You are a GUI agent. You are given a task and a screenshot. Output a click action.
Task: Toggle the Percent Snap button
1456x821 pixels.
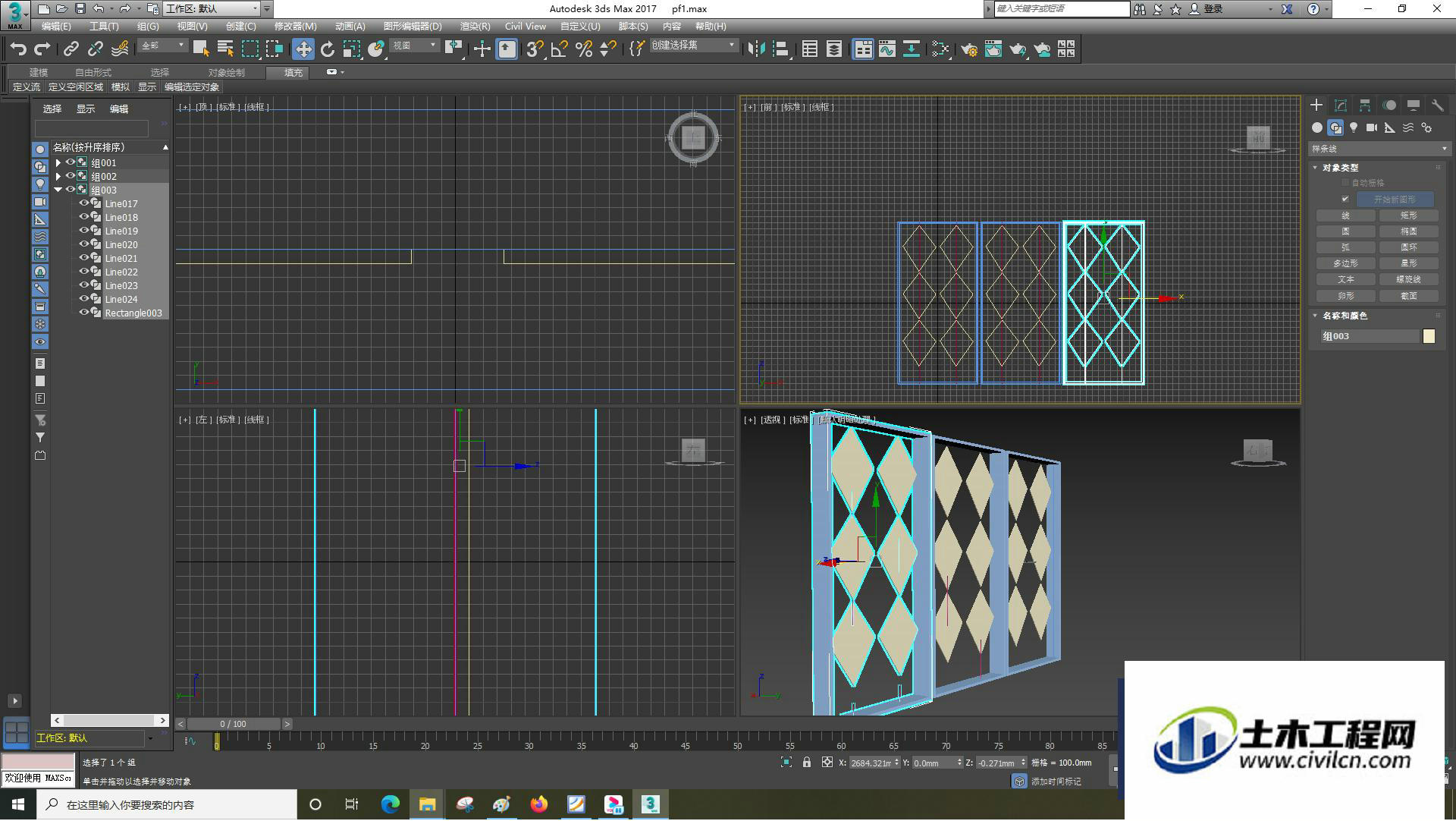click(584, 49)
